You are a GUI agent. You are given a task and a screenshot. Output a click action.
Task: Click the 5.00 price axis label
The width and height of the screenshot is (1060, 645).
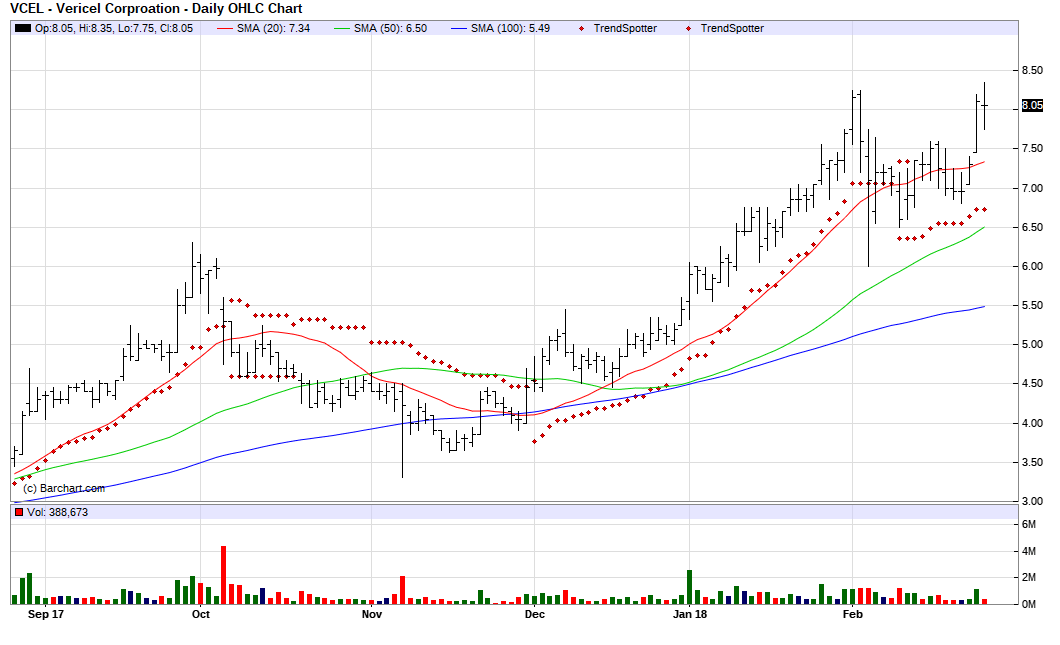[x=1032, y=345]
